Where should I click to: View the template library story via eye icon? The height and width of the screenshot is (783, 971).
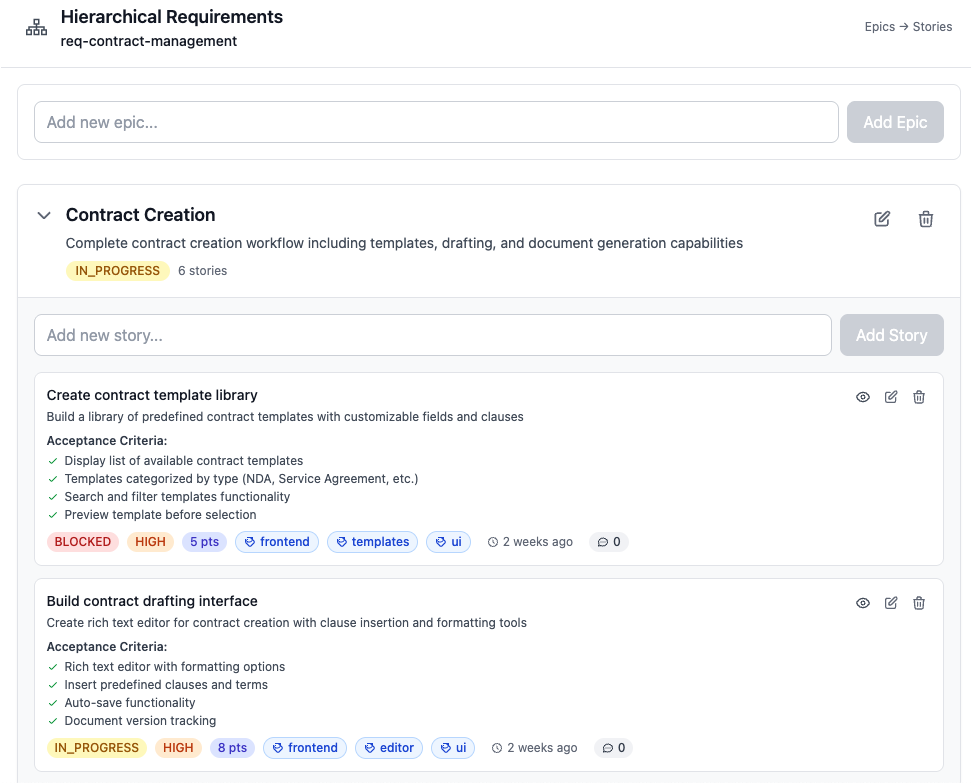coord(862,397)
